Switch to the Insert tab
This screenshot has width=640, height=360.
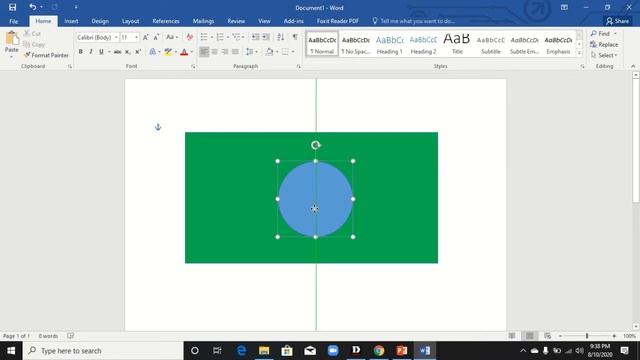pyautogui.click(x=71, y=21)
